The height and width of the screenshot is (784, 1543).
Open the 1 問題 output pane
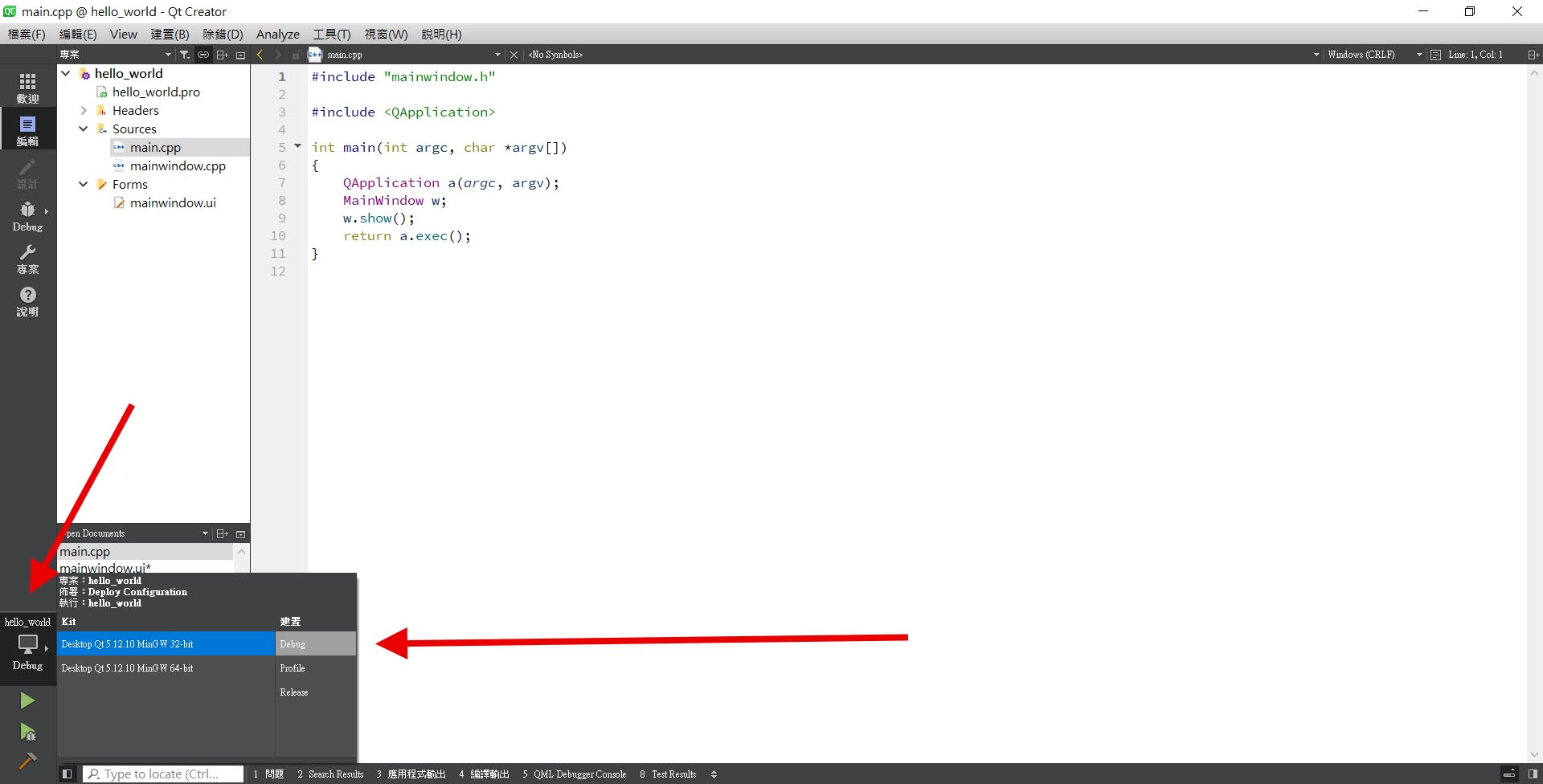coord(268,774)
